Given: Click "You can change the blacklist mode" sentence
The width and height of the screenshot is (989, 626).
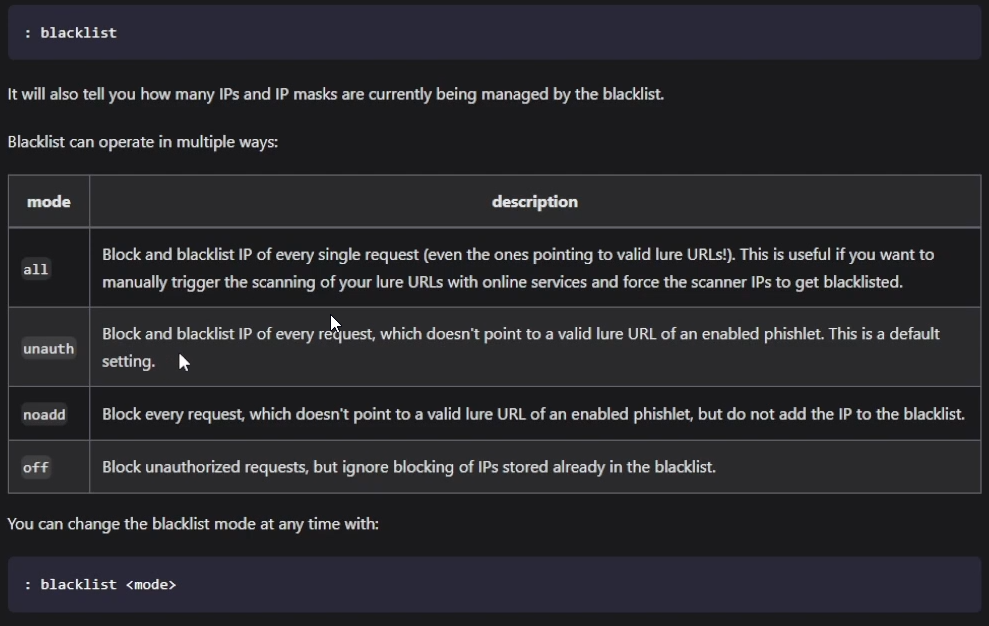Looking at the screenshot, I should [x=192, y=524].
